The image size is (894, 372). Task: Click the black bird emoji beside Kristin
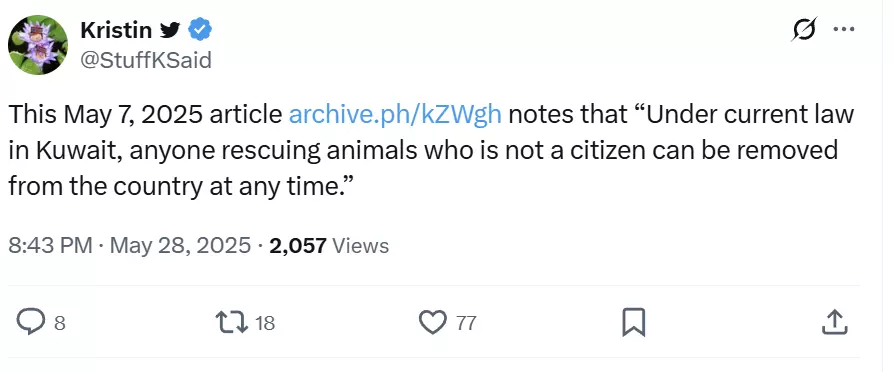(170, 30)
